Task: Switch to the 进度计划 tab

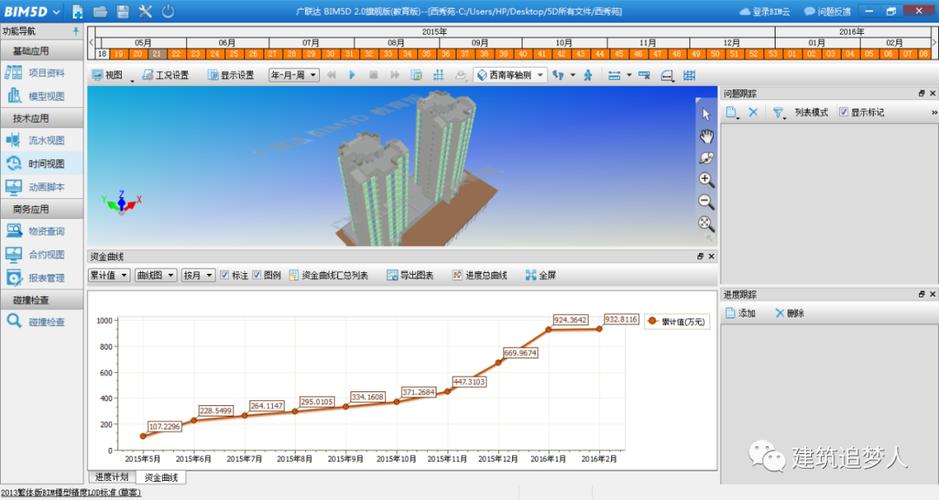Action: point(112,477)
